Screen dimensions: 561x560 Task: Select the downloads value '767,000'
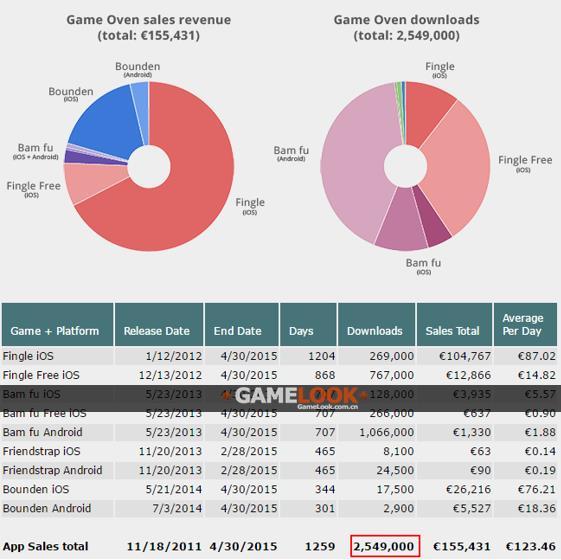tap(392, 375)
